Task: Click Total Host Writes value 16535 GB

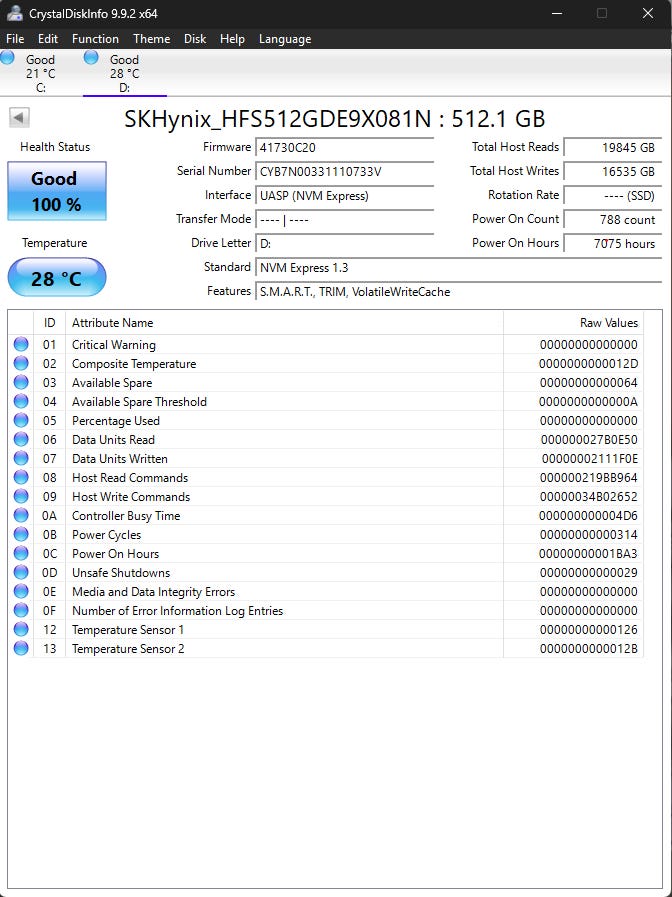Action: 613,172
